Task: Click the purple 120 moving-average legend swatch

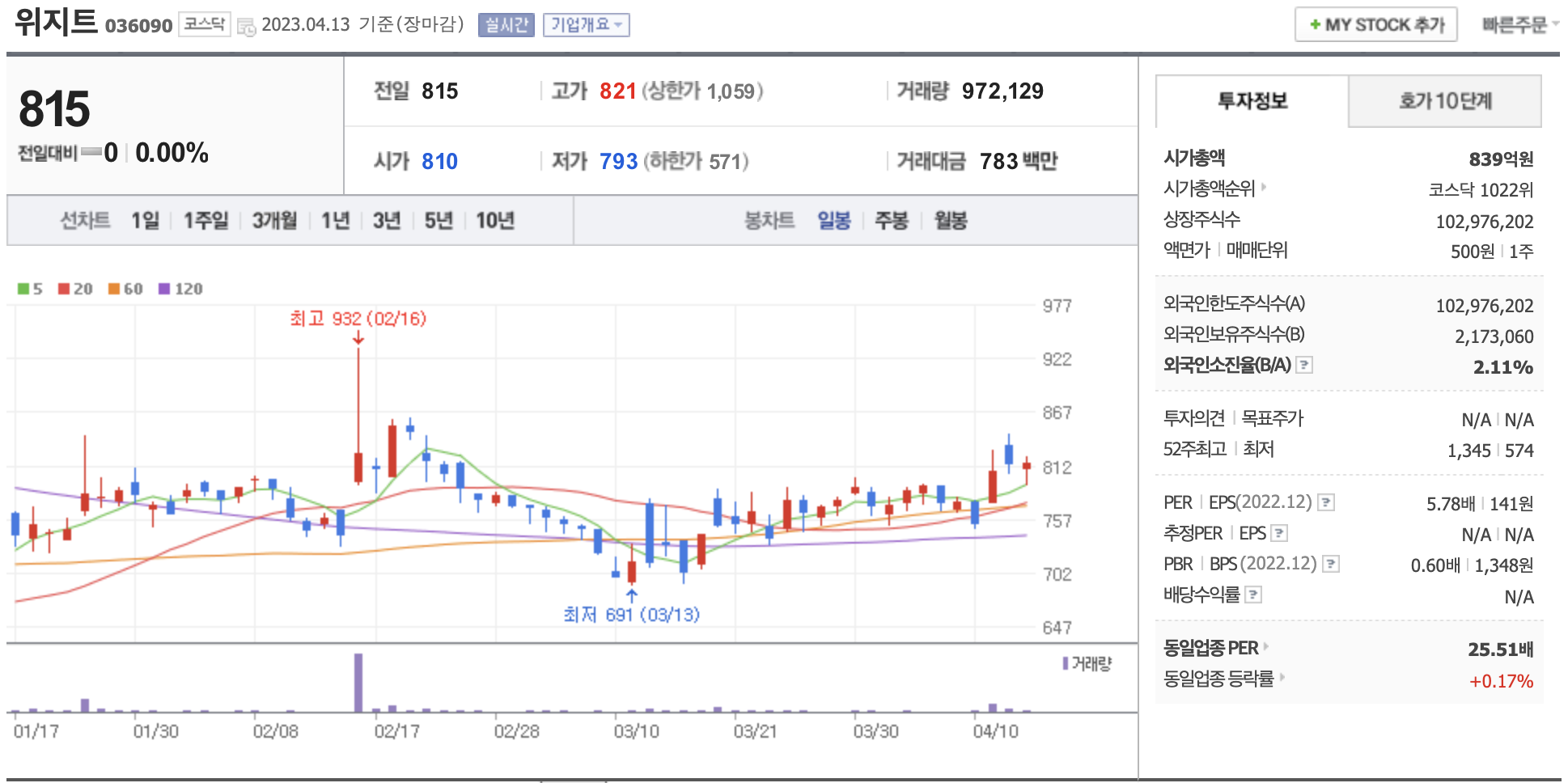Action: [x=164, y=289]
